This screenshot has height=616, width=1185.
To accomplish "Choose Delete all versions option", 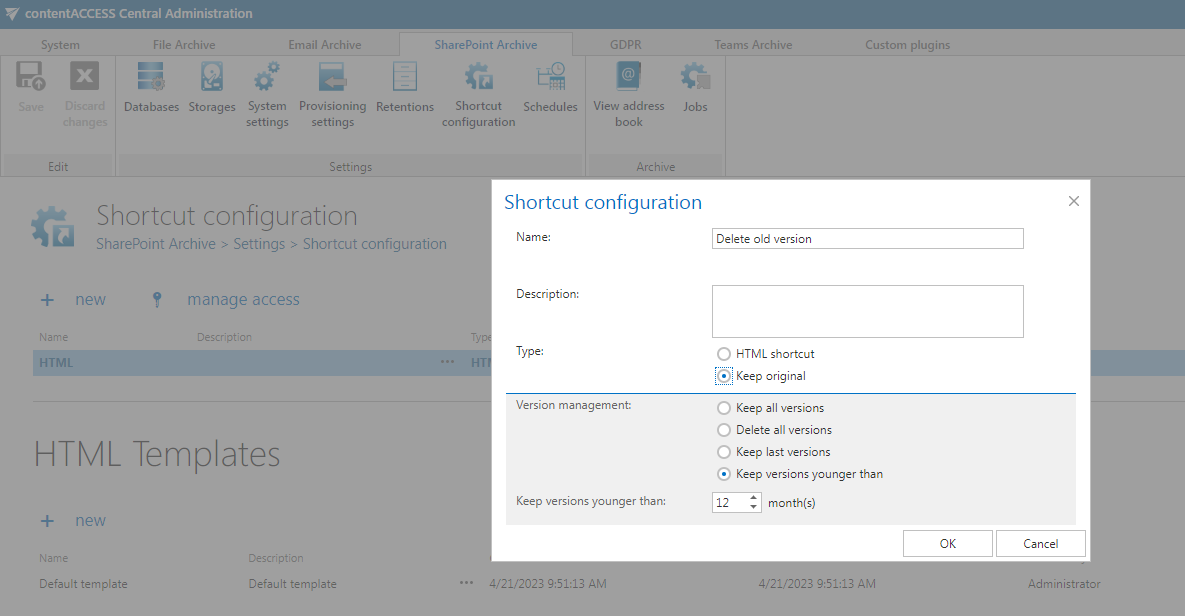I will click(723, 429).
